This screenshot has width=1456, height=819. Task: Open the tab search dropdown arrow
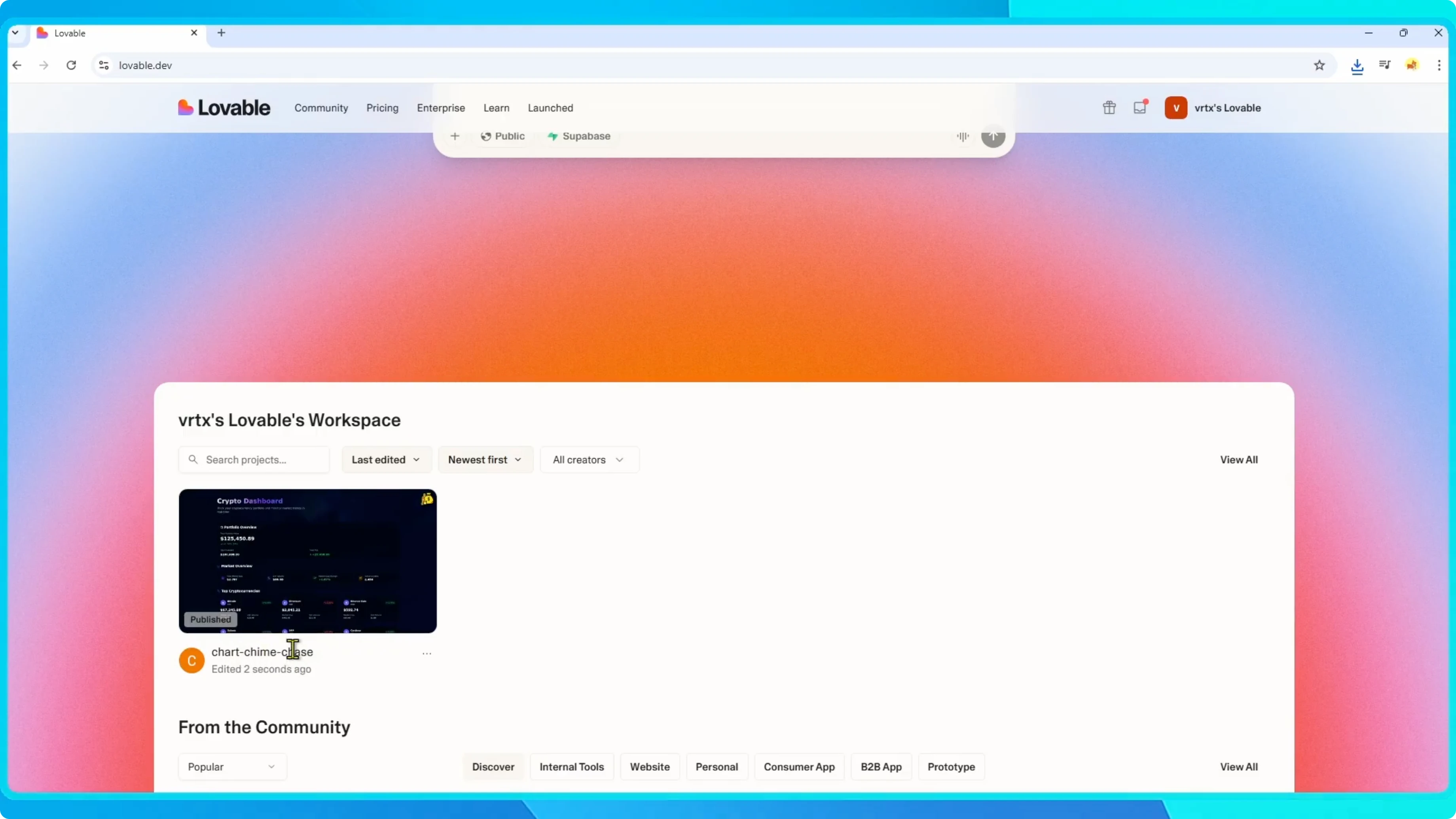pyautogui.click(x=15, y=33)
